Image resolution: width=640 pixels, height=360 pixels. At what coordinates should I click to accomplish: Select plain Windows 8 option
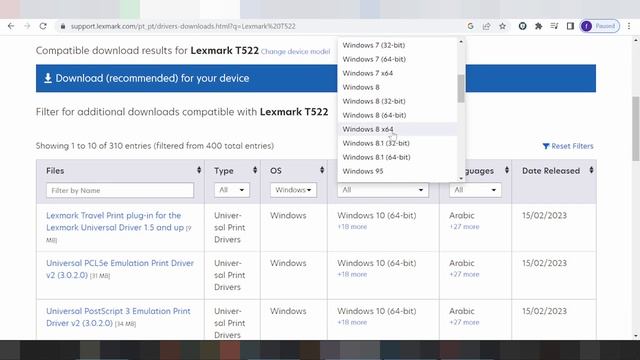397,87
